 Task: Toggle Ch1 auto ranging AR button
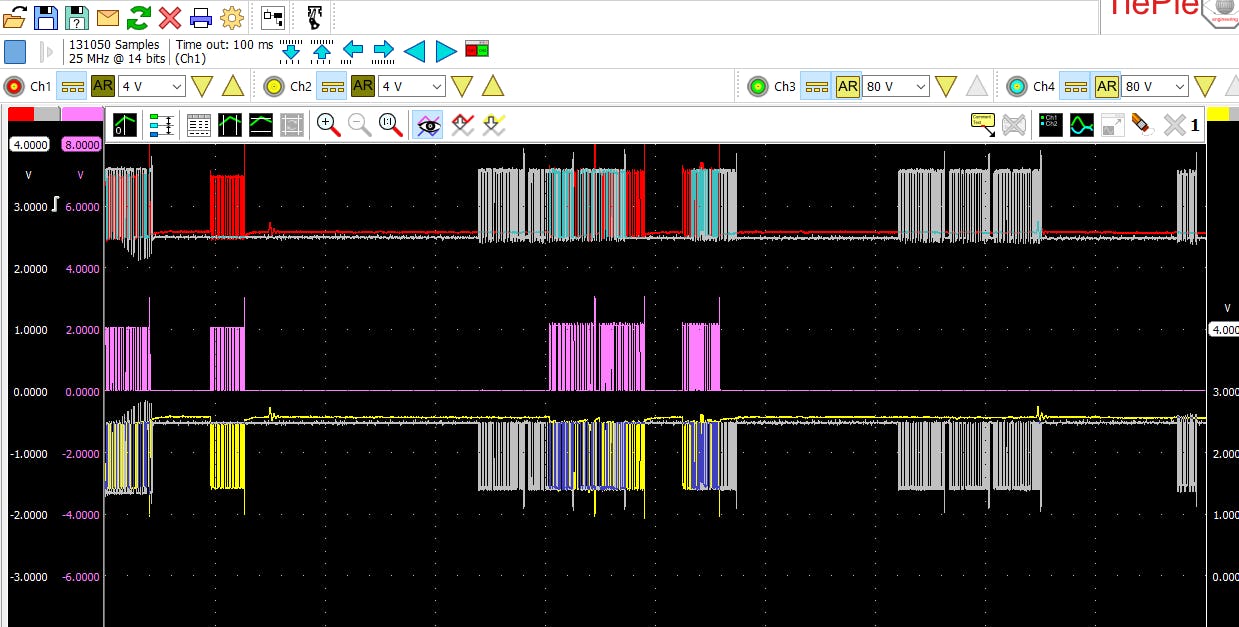(x=102, y=86)
